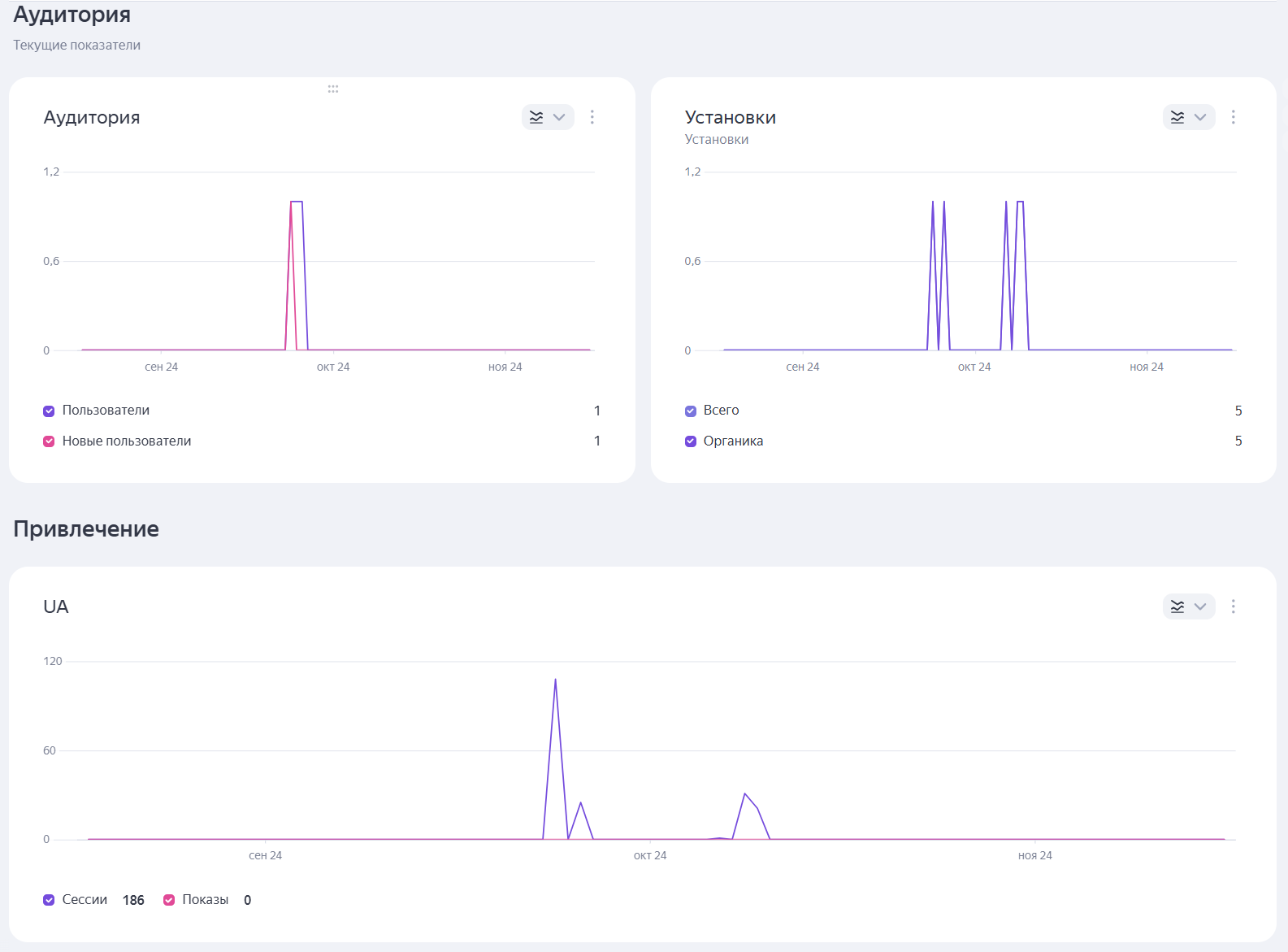Click the UA widget title
This screenshot has width=1288, height=952.
(x=56, y=607)
